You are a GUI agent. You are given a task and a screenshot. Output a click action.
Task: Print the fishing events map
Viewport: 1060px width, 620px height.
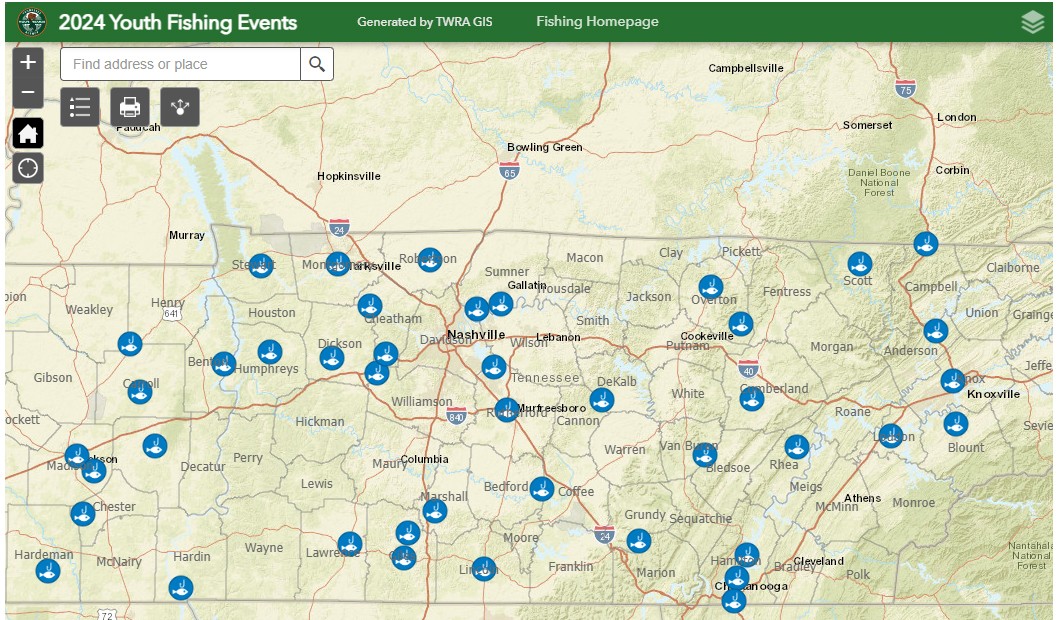click(x=130, y=107)
